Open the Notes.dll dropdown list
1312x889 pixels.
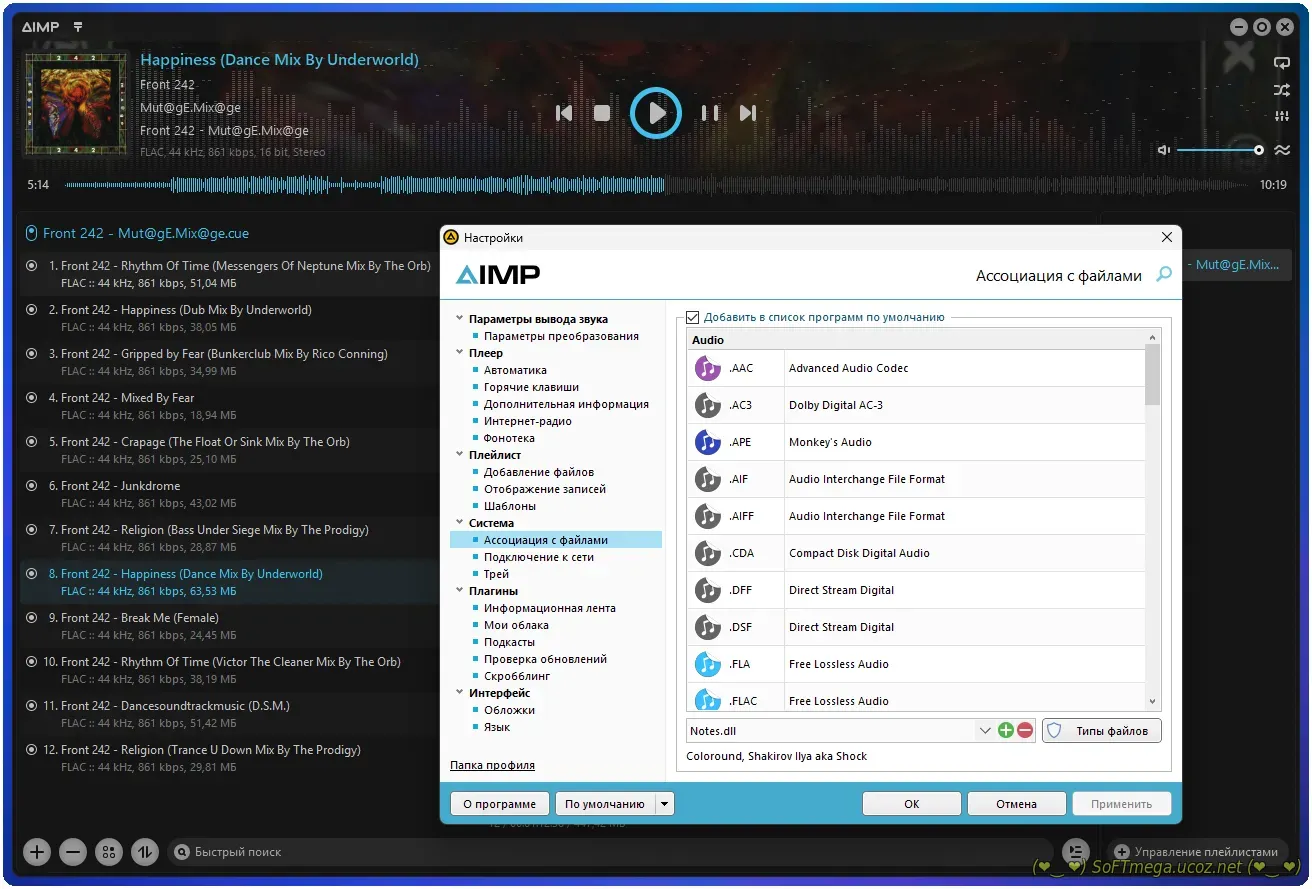(984, 731)
